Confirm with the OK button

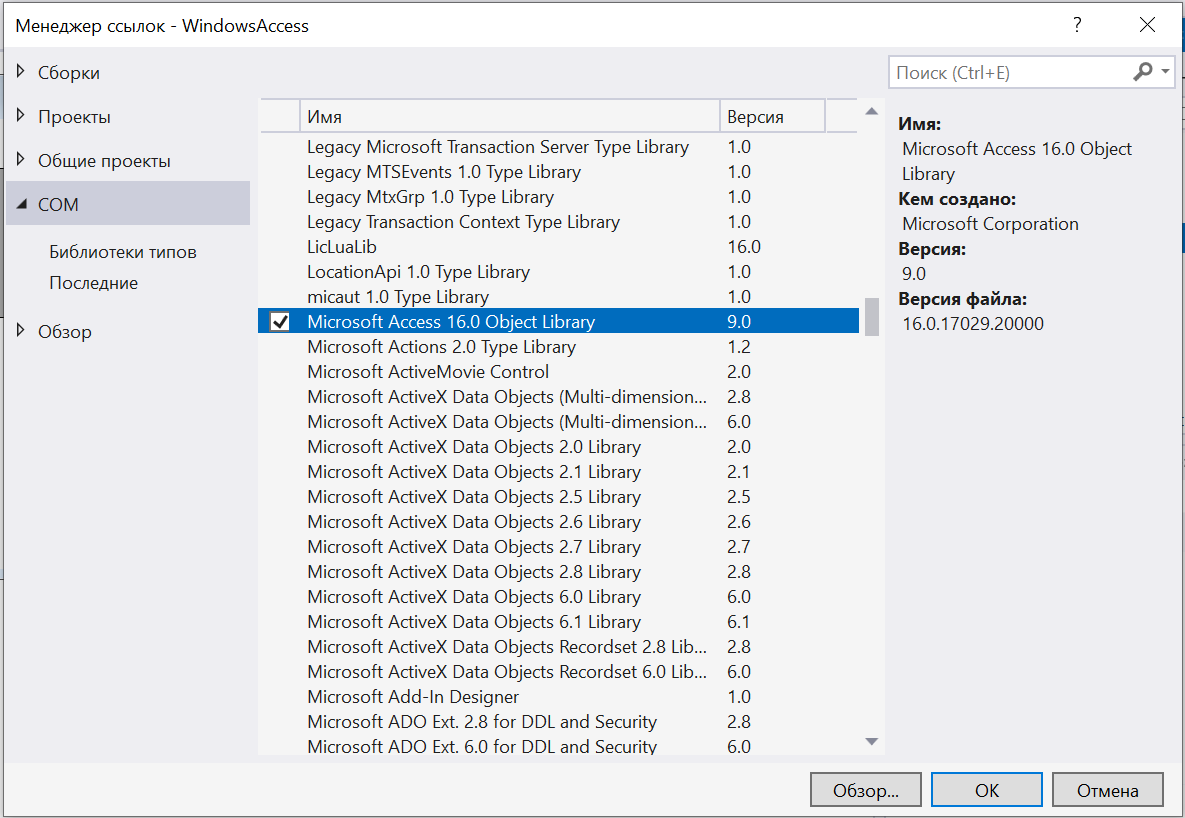986,790
